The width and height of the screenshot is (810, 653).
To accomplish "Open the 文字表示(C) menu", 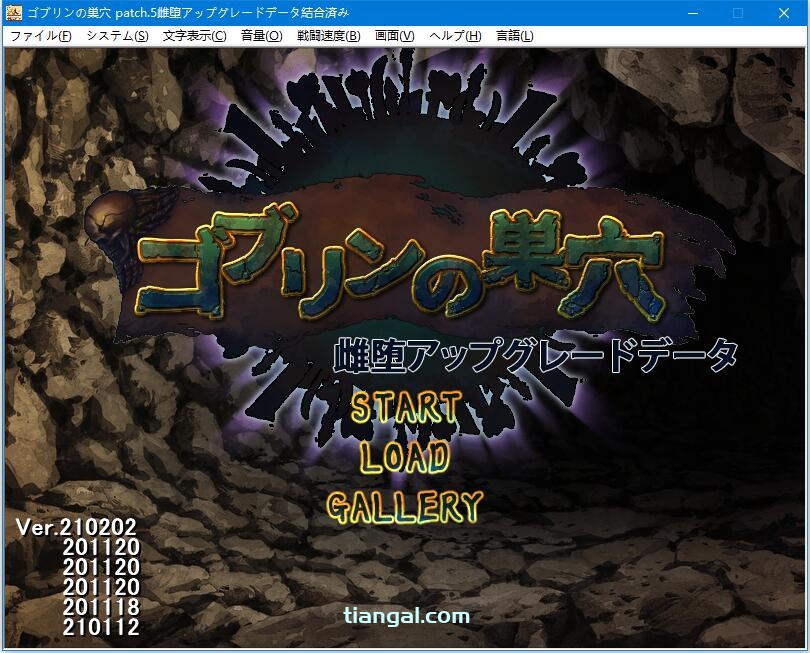I will 194,35.
